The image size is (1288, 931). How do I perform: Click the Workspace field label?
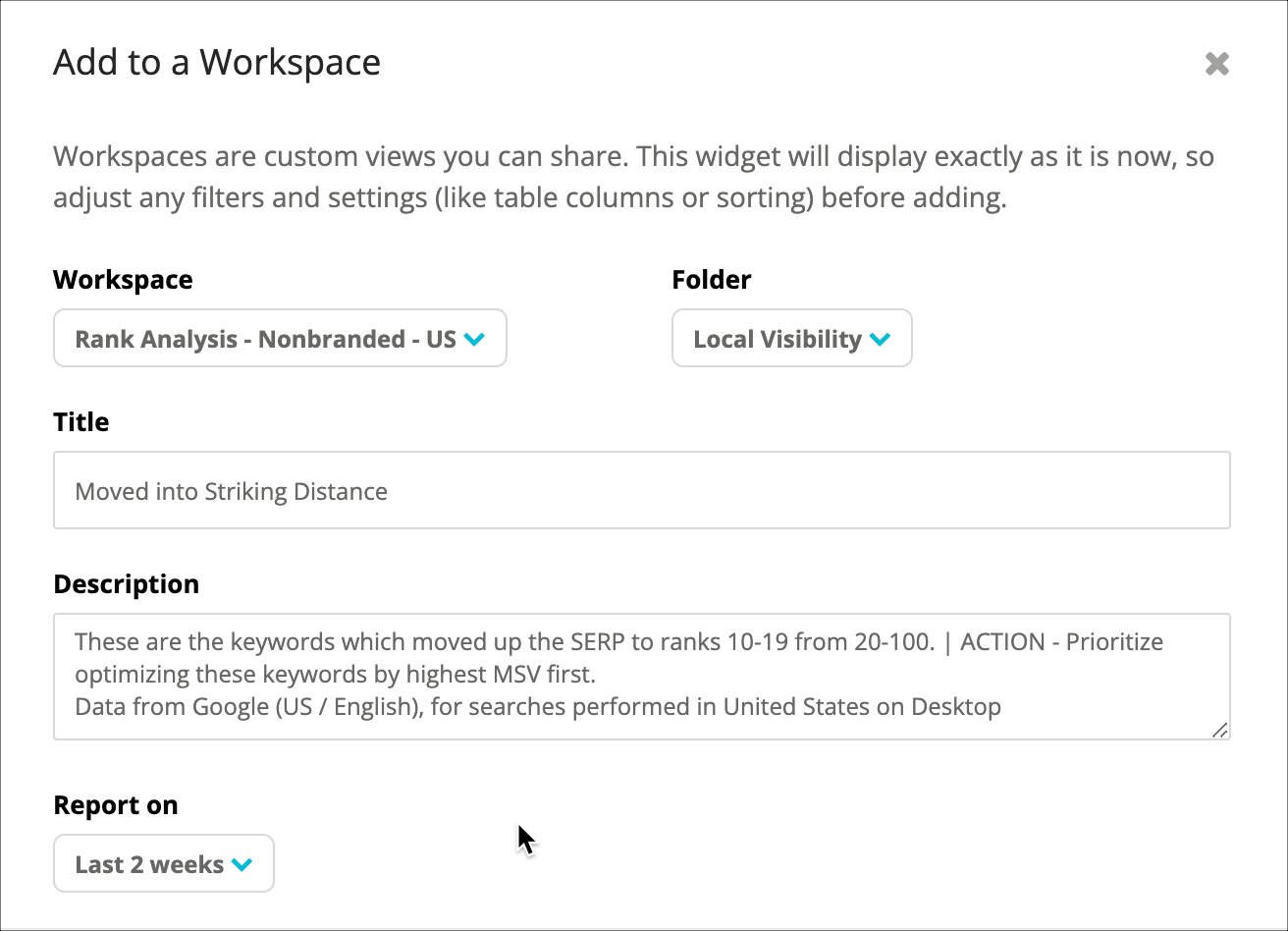[x=123, y=280]
